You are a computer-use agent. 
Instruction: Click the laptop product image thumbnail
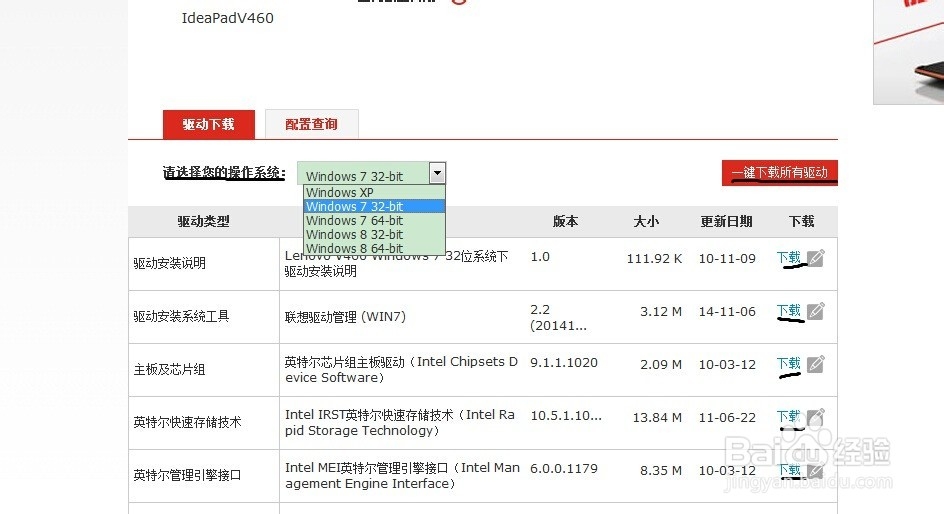point(909,51)
